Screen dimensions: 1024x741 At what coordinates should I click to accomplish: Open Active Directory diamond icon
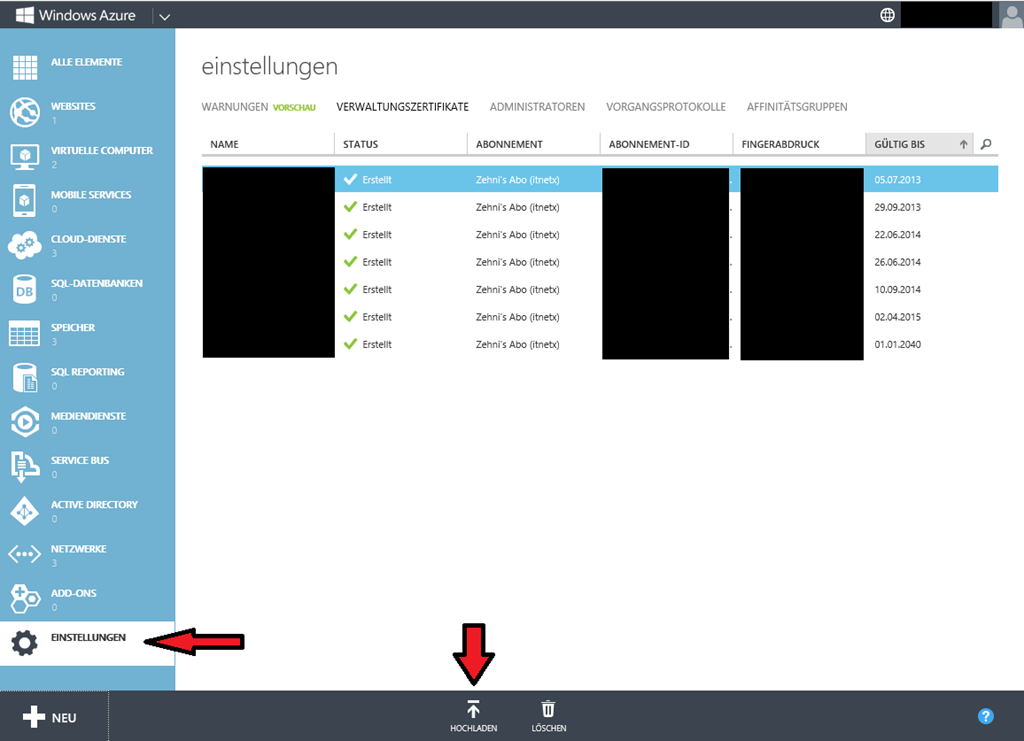[x=24, y=510]
